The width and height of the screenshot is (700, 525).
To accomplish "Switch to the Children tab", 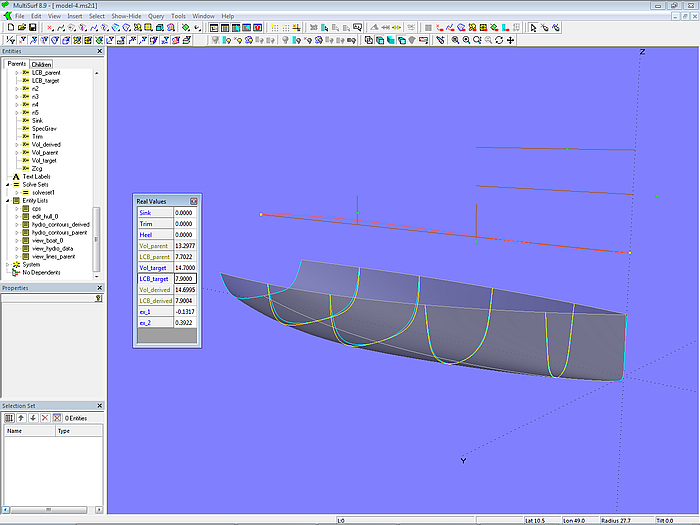I will point(41,64).
